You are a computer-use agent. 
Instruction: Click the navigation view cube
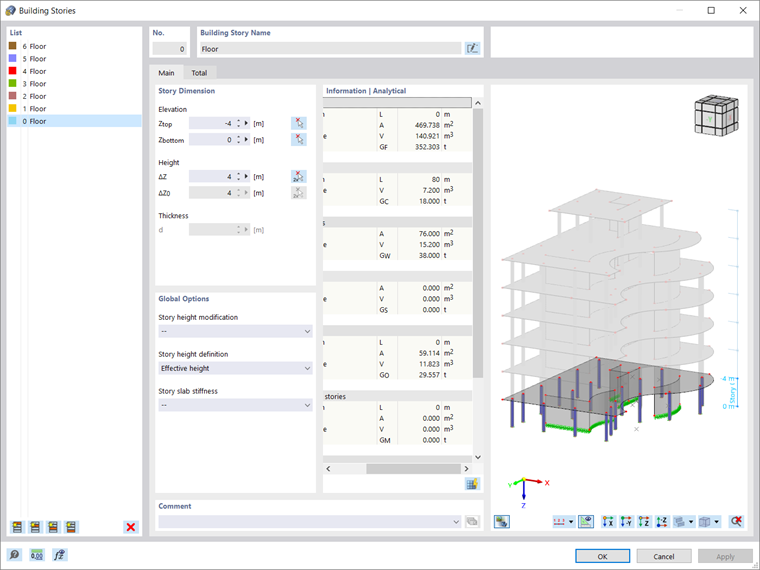tap(716, 115)
